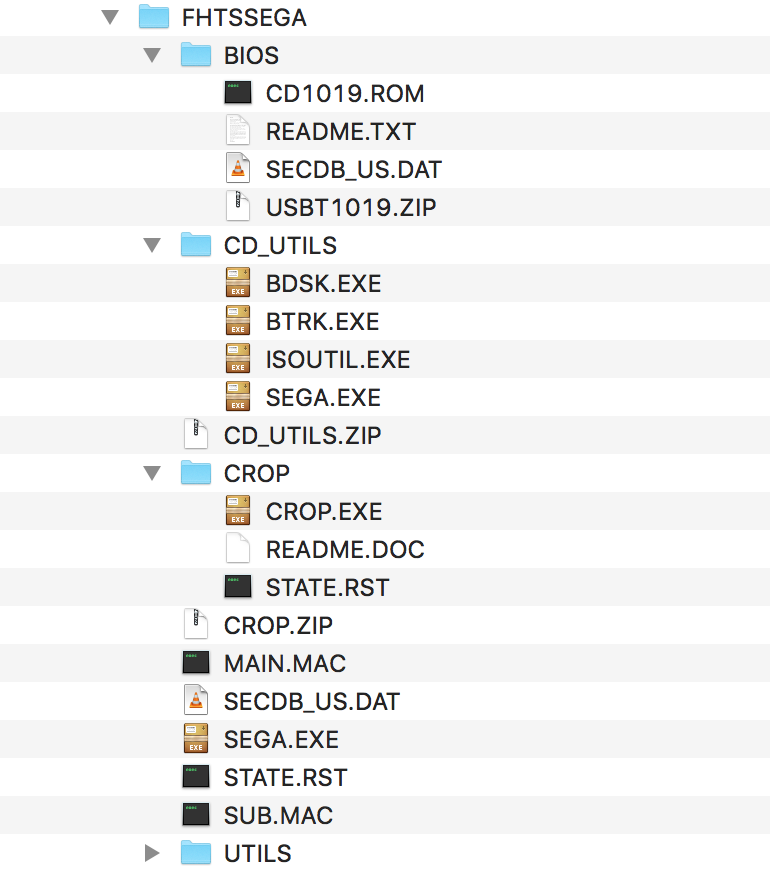770x870 pixels.
Task: Select the CD_UTILS.ZIP file name
Action: pos(302,436)
